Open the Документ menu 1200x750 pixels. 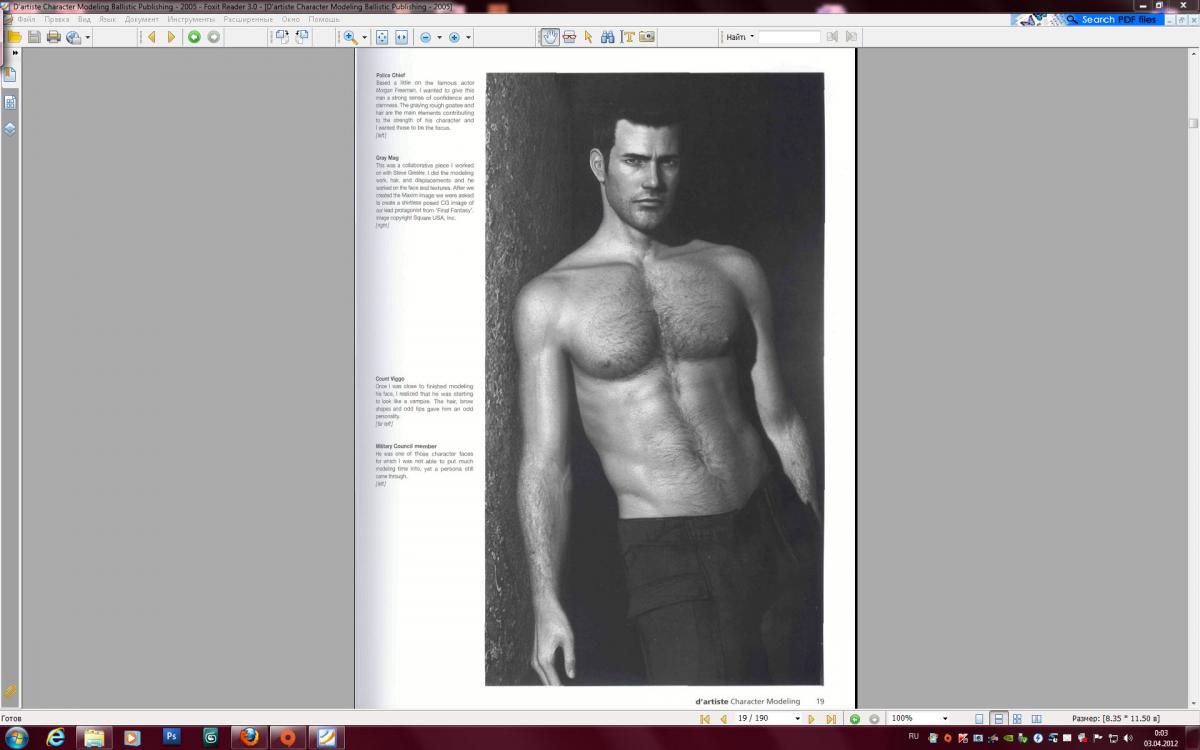point(142,19)
